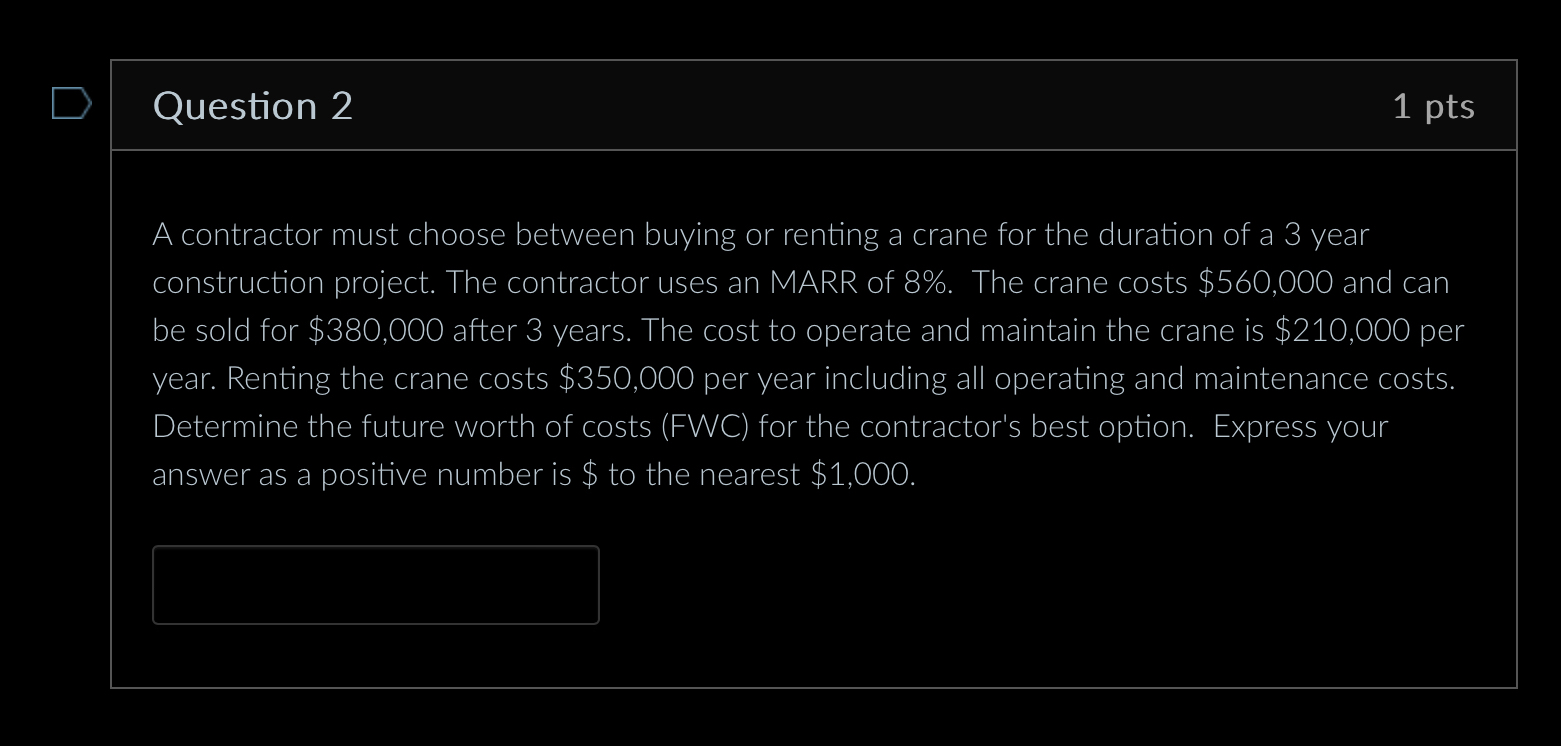
Task: Click the Question 2 header bar
Action: [800, 105]
